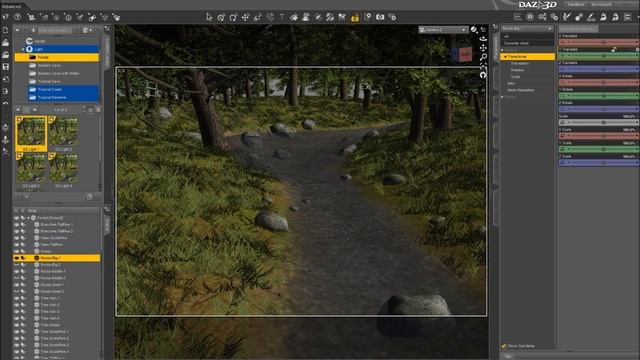The image size is (640, 360).
Task: Toggle selectable arrow of Rocks Big 1
Action: click(x=23, y=258)
